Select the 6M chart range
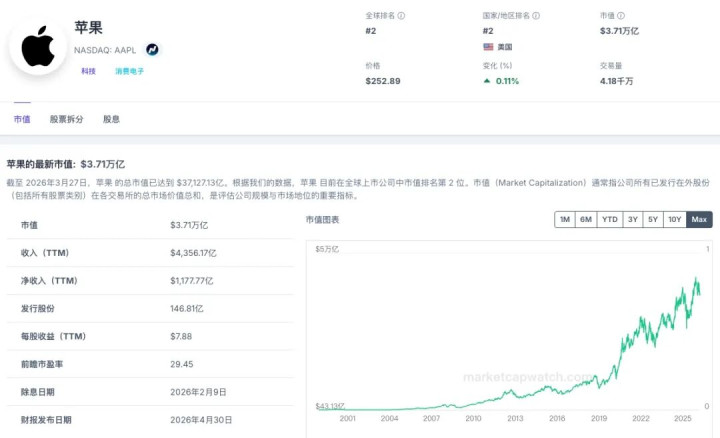Screen dimensions: 720x438 (586, 219)
